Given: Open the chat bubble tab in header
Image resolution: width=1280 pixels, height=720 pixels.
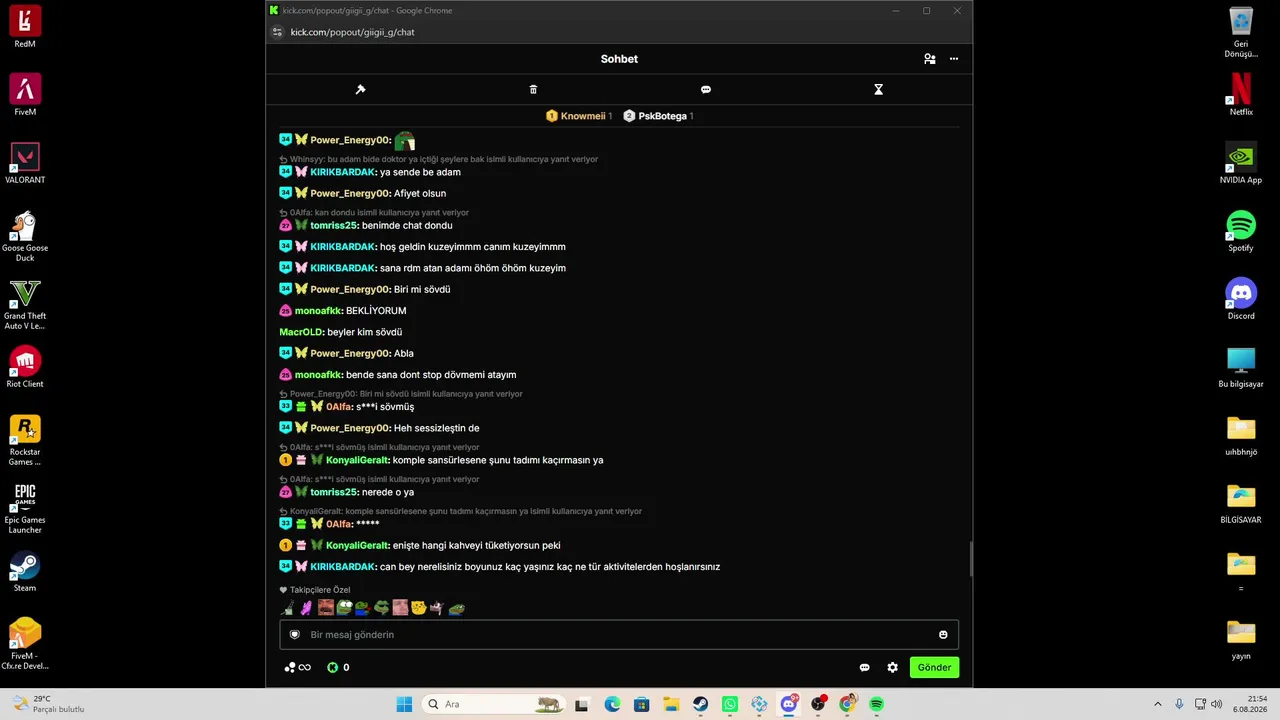Looking at the screenshot, I should pos(706,89).
